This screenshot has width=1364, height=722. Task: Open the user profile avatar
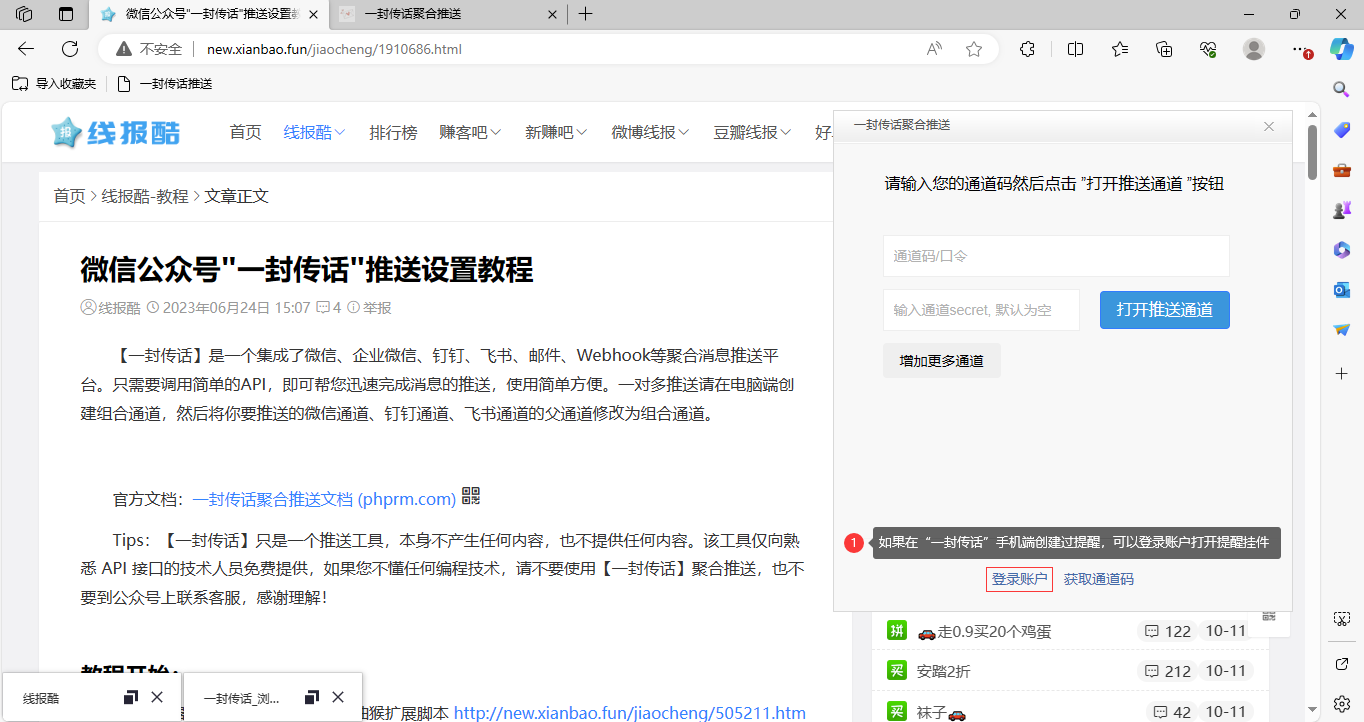1254,49
